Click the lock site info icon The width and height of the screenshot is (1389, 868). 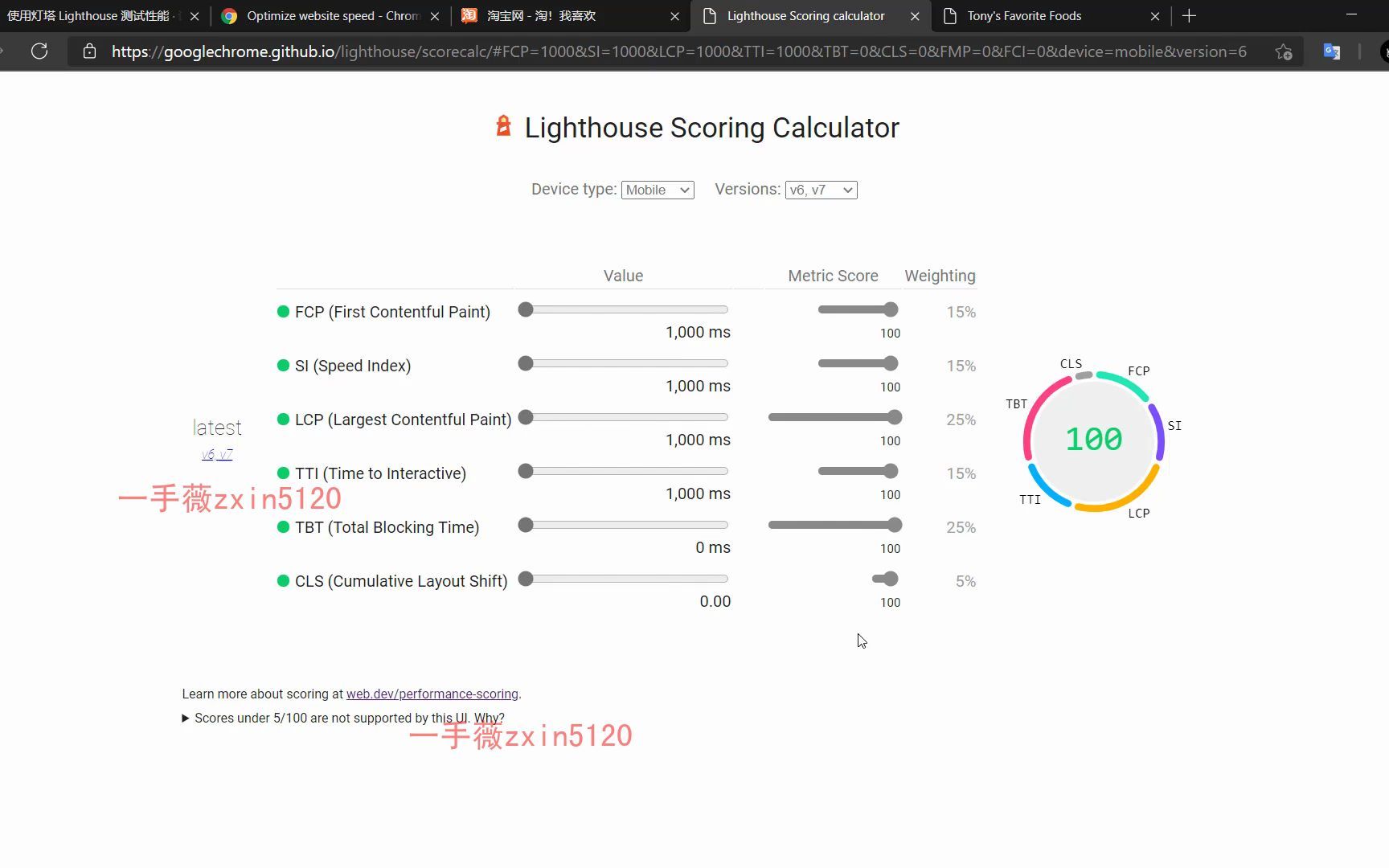click(x=89, y=51)
